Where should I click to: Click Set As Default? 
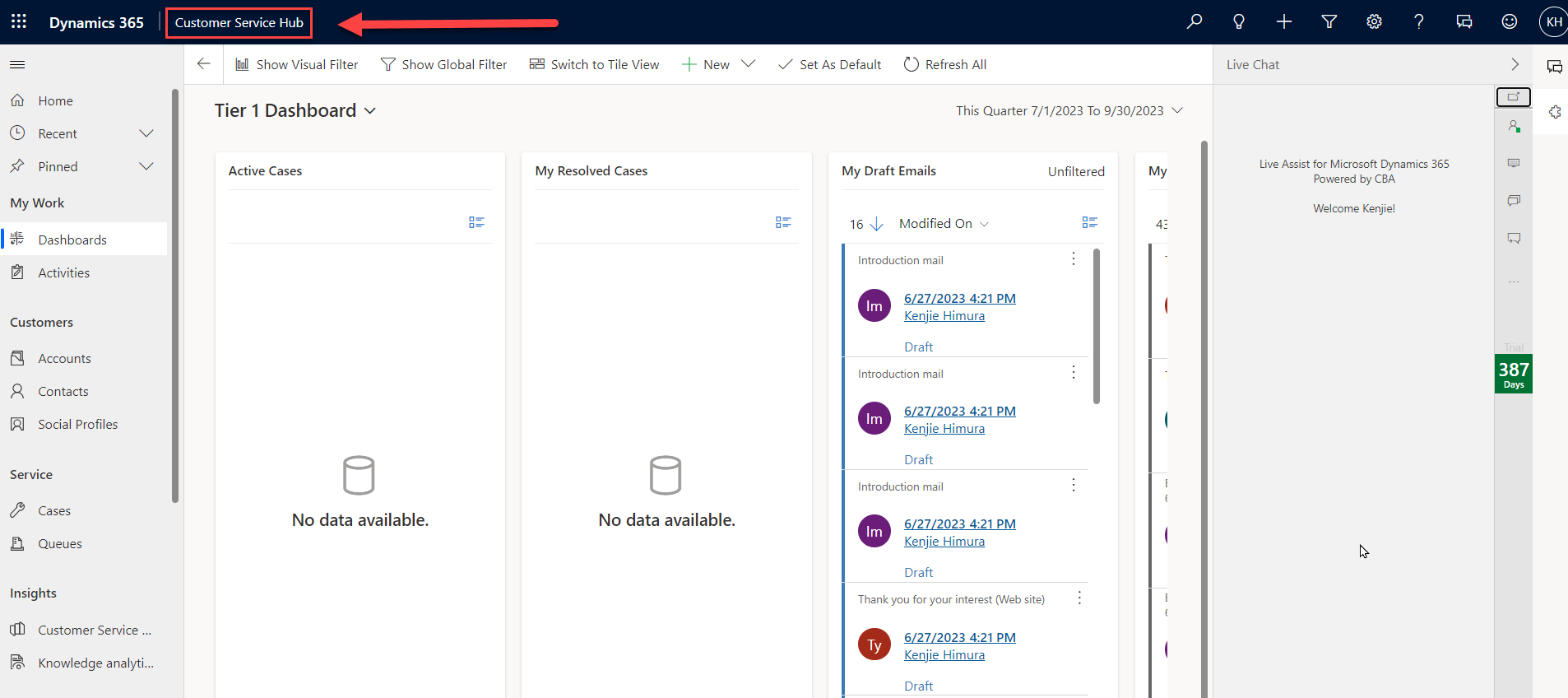click(x=830, y=64)
